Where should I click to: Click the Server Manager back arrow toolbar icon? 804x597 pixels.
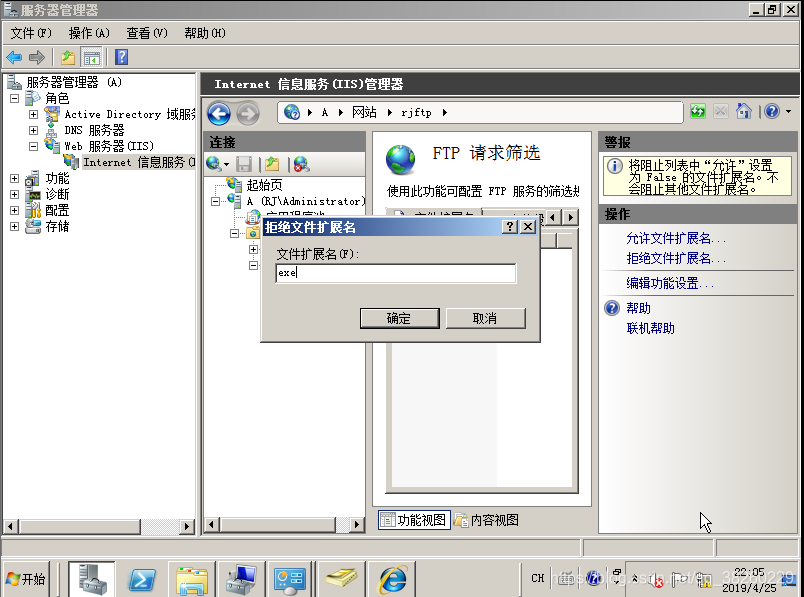pos(14,57)
